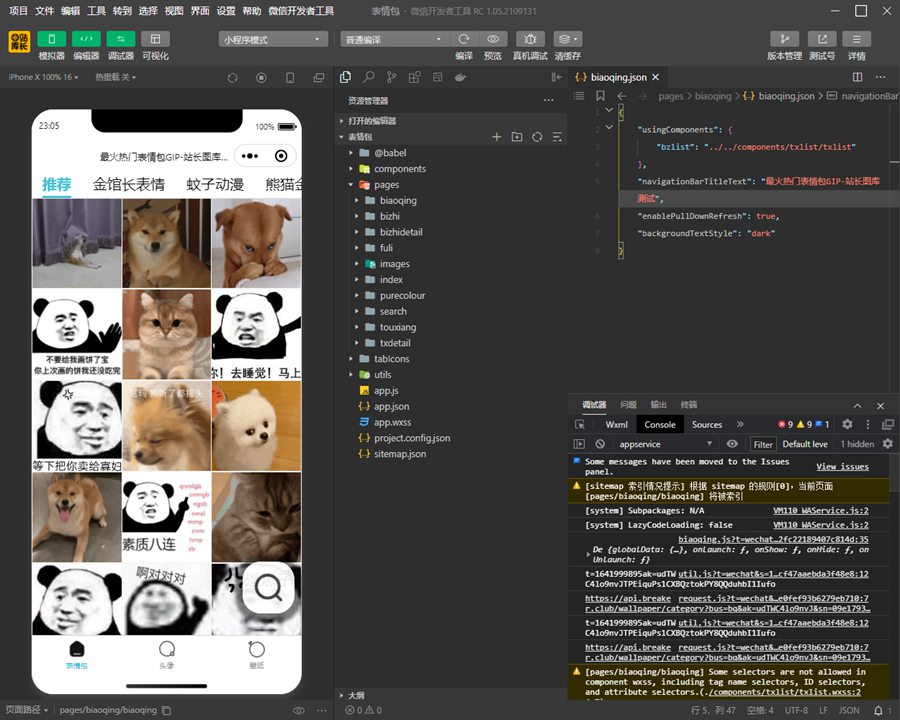Click the 真机调试 remote debug icon
The width and height of the screenshot is (900, 720).
click(x=530, y=39)
